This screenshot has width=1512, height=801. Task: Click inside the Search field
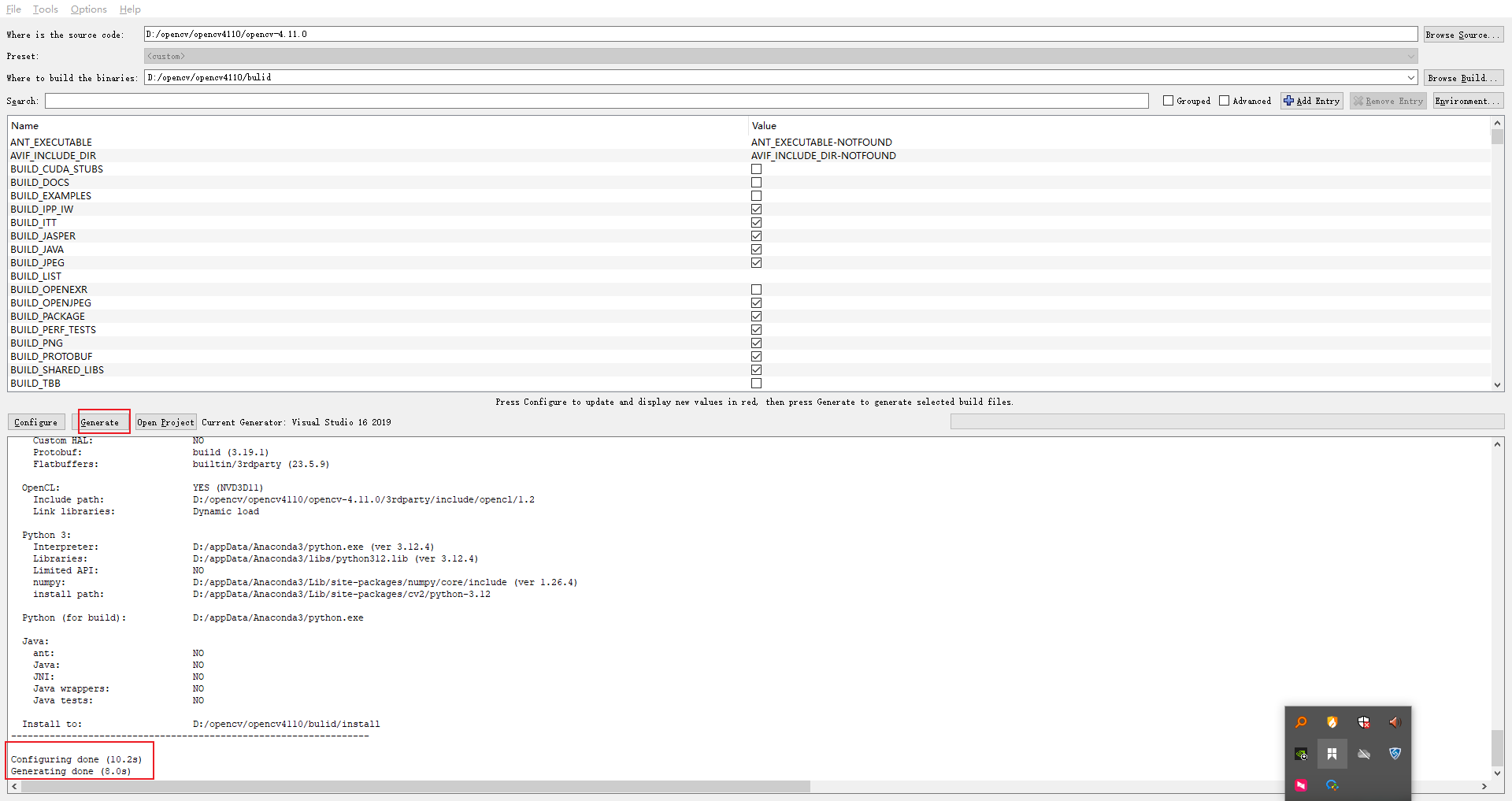(551, 101)
